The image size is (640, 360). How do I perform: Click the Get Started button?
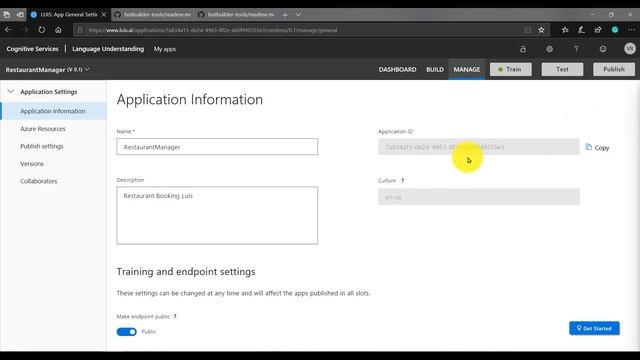pos(594,328)
